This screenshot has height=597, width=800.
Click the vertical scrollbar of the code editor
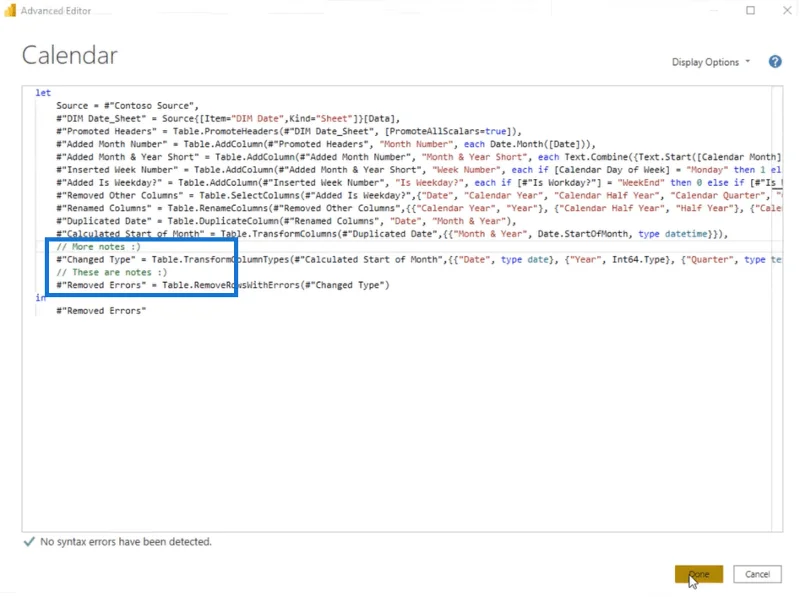coord(777,309)
